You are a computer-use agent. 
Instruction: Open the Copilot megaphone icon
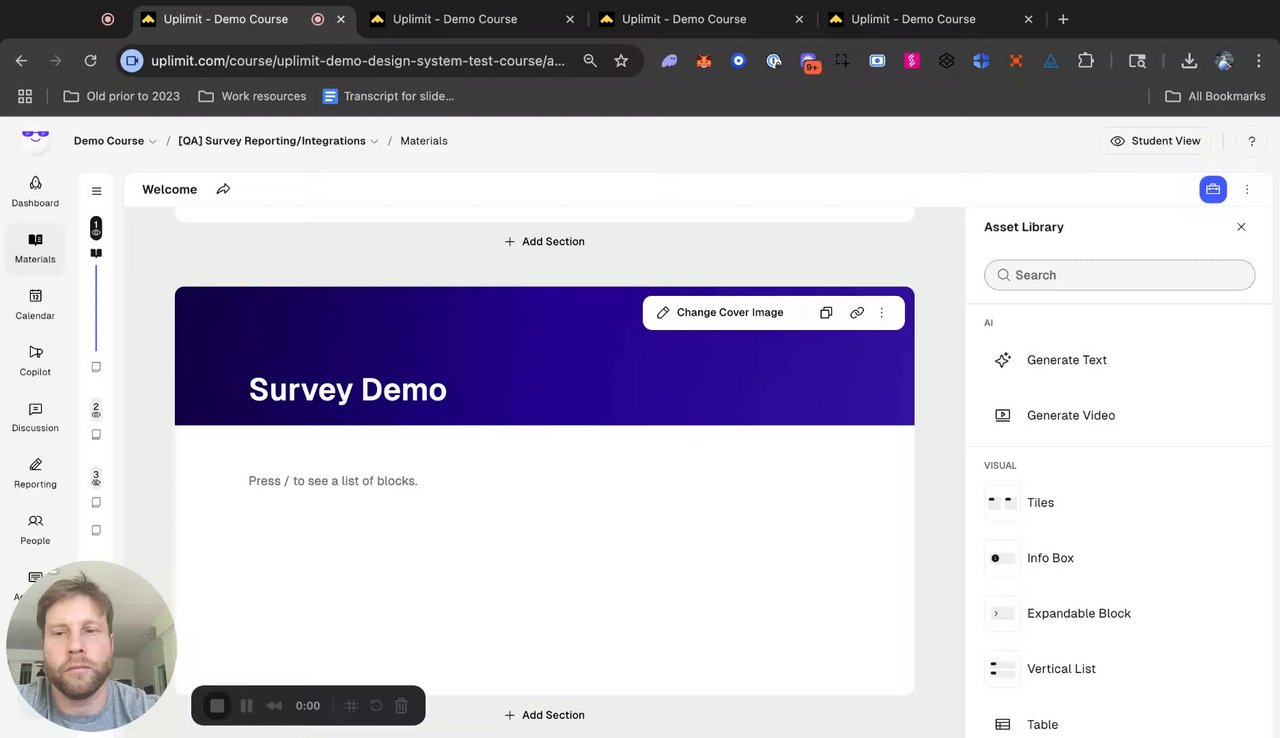tap(35, 352)
